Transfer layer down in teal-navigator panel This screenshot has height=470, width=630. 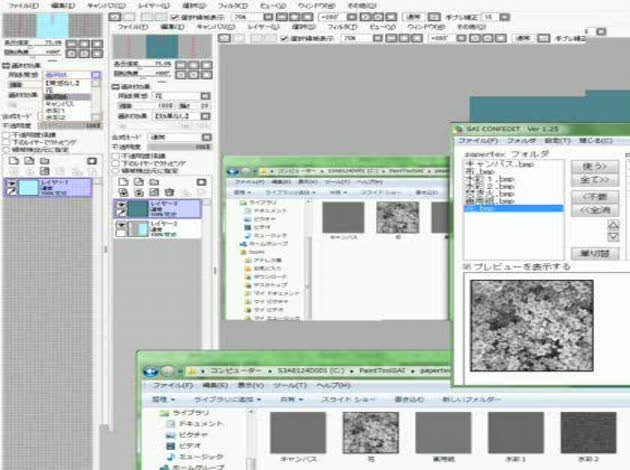coord(123,192)
